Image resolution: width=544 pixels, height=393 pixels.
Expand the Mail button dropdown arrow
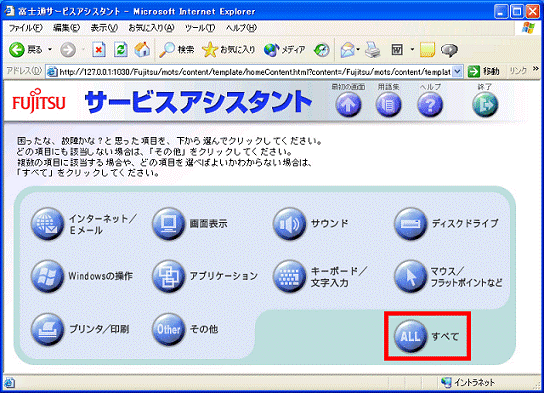pyautogui.click(x=358, y=50)
